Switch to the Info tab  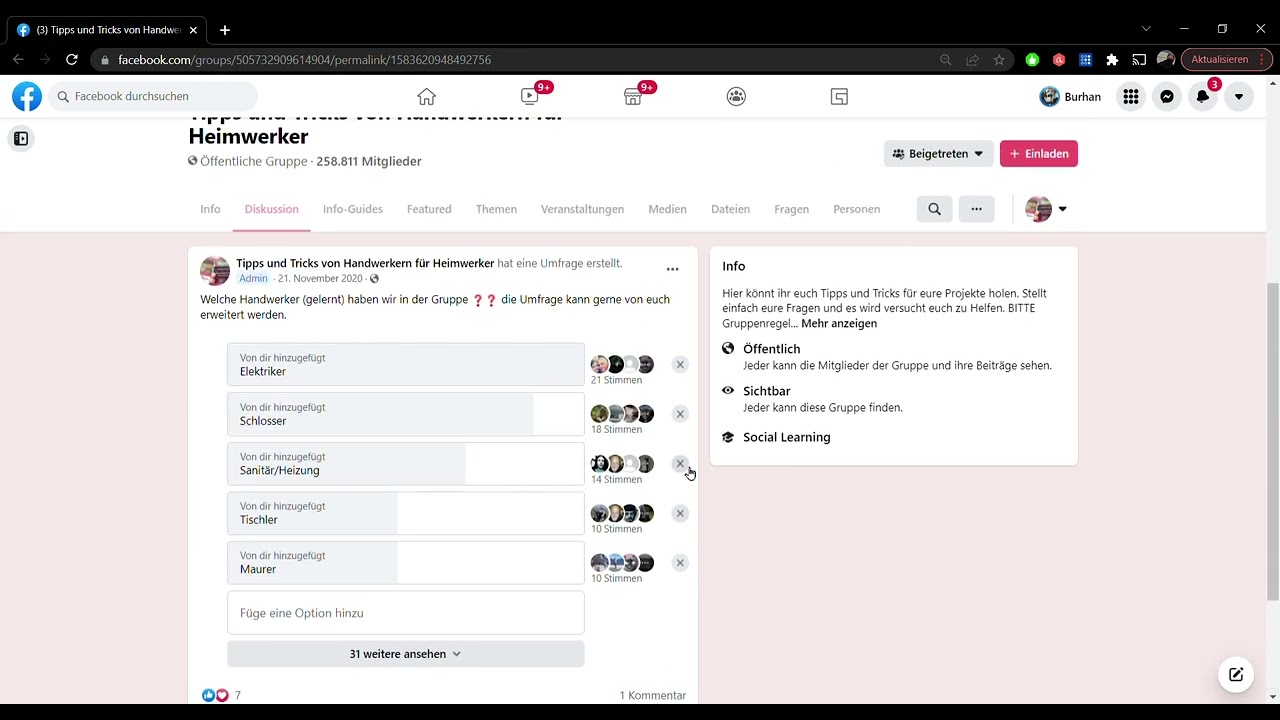(x=210, y=209)
